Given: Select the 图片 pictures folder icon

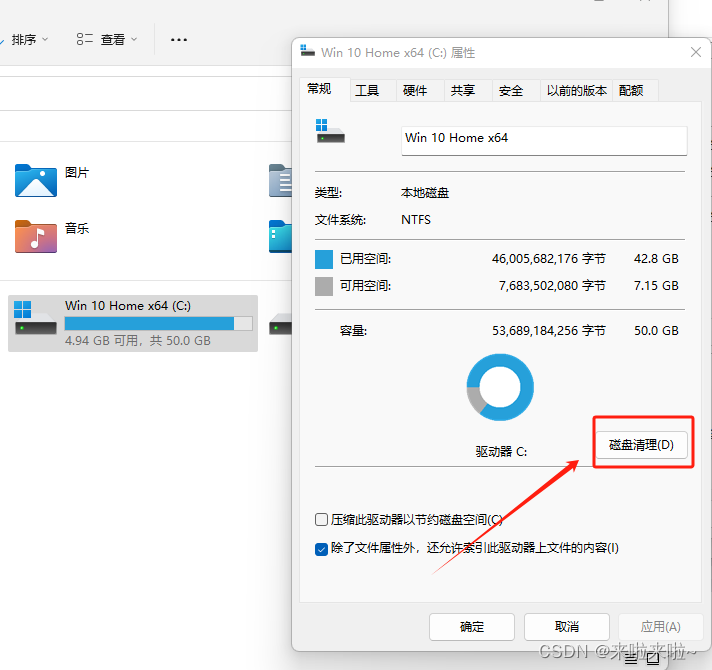Looking at the screenshot, I should [36, 180].
